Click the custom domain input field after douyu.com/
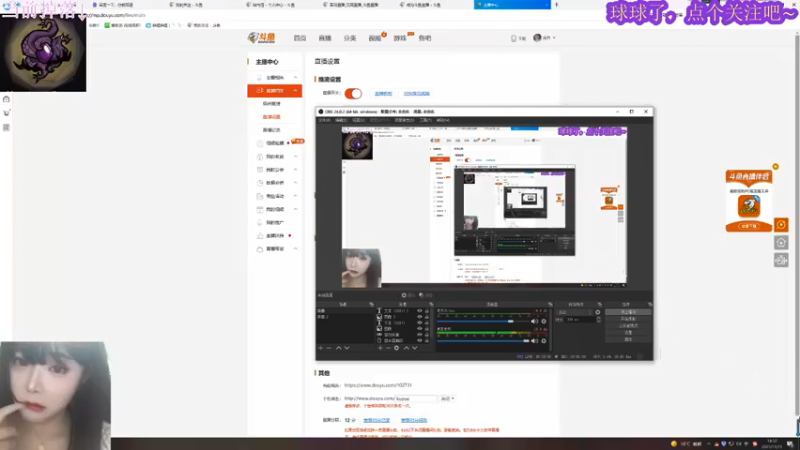800x450 pixels. pyautogui.click(x=416, y=398)
